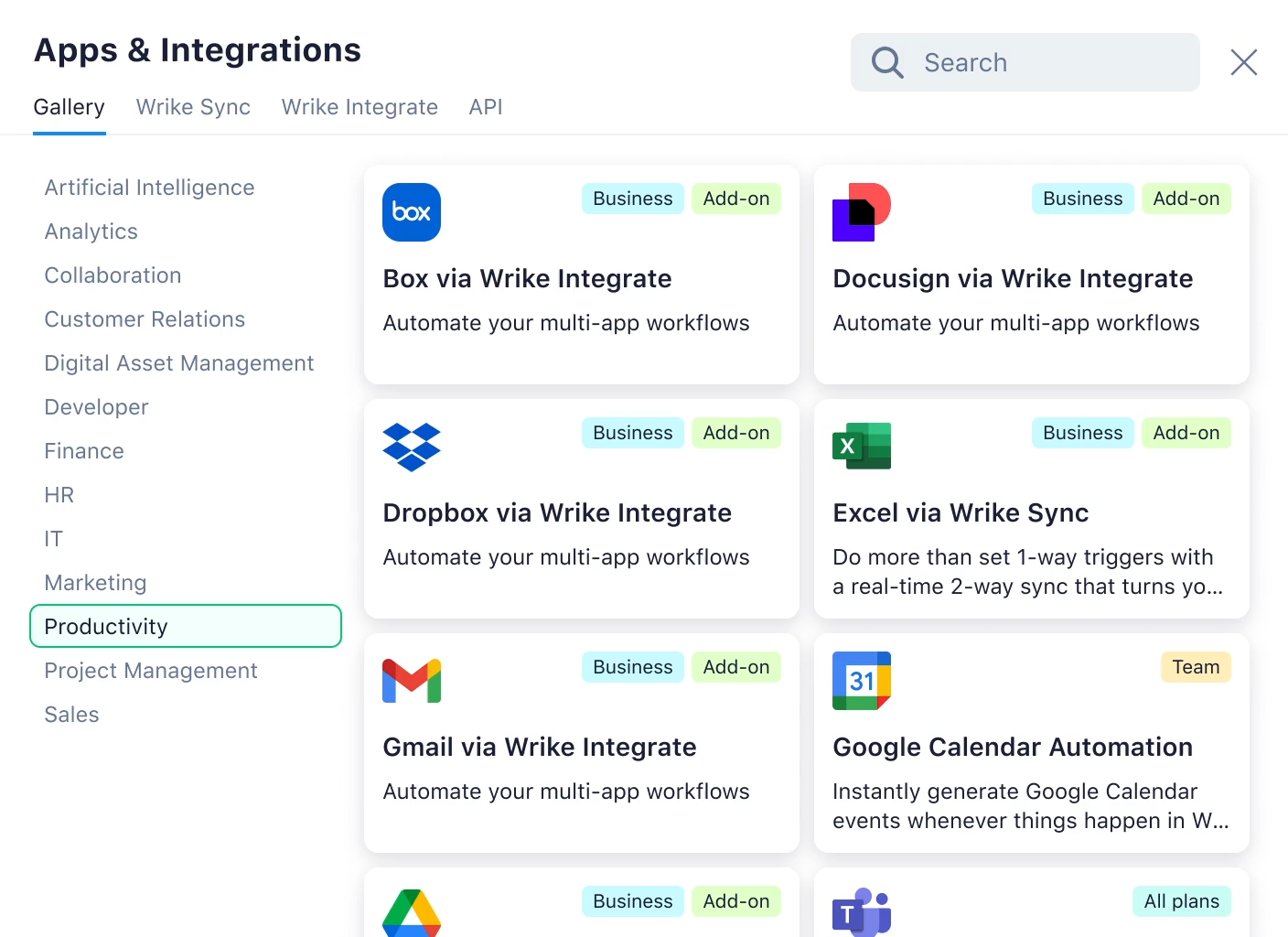Open Box via Wrike Integrate title
This screenshot has width=1288, height=937.
pos(528,278)
